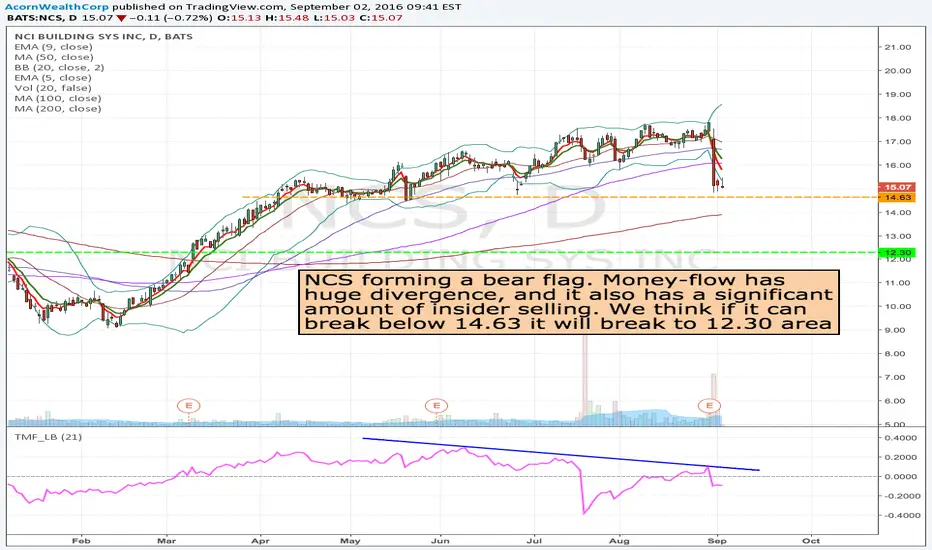Click the 21.00 price axis label
Screen dimensions: 932x550
(x=898, y=47)
